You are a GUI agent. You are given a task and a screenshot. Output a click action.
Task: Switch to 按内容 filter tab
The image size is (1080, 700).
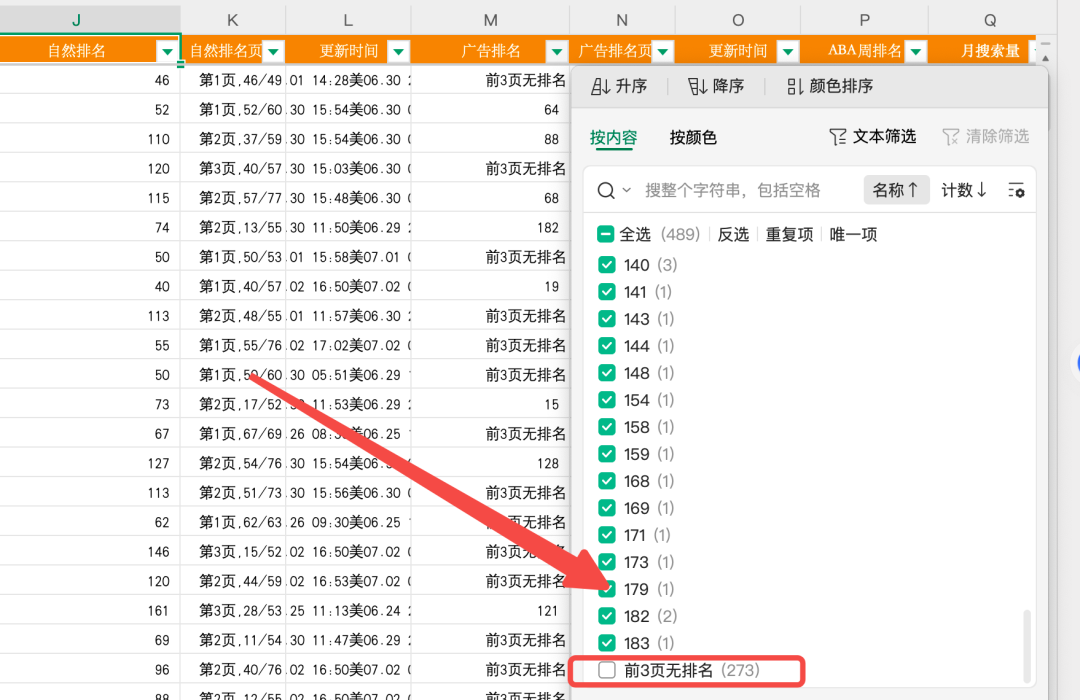pos(613,138)
